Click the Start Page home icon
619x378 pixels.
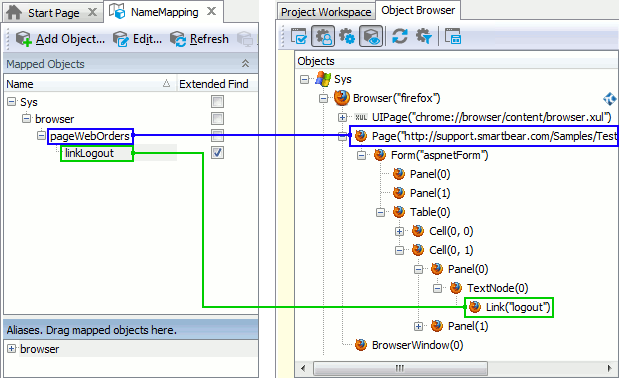(x=14, y=13)
